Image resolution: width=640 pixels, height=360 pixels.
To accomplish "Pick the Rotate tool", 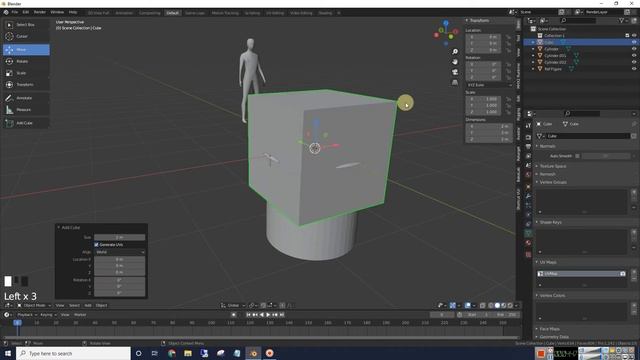I will [26, 61].
